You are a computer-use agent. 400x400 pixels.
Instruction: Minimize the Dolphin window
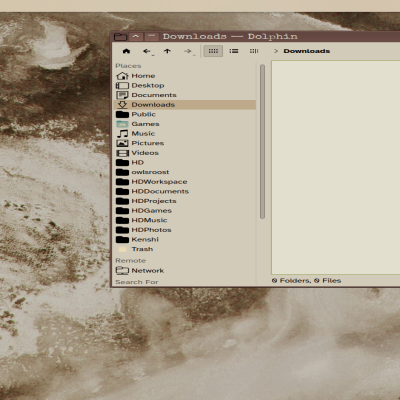coord(152,36)
